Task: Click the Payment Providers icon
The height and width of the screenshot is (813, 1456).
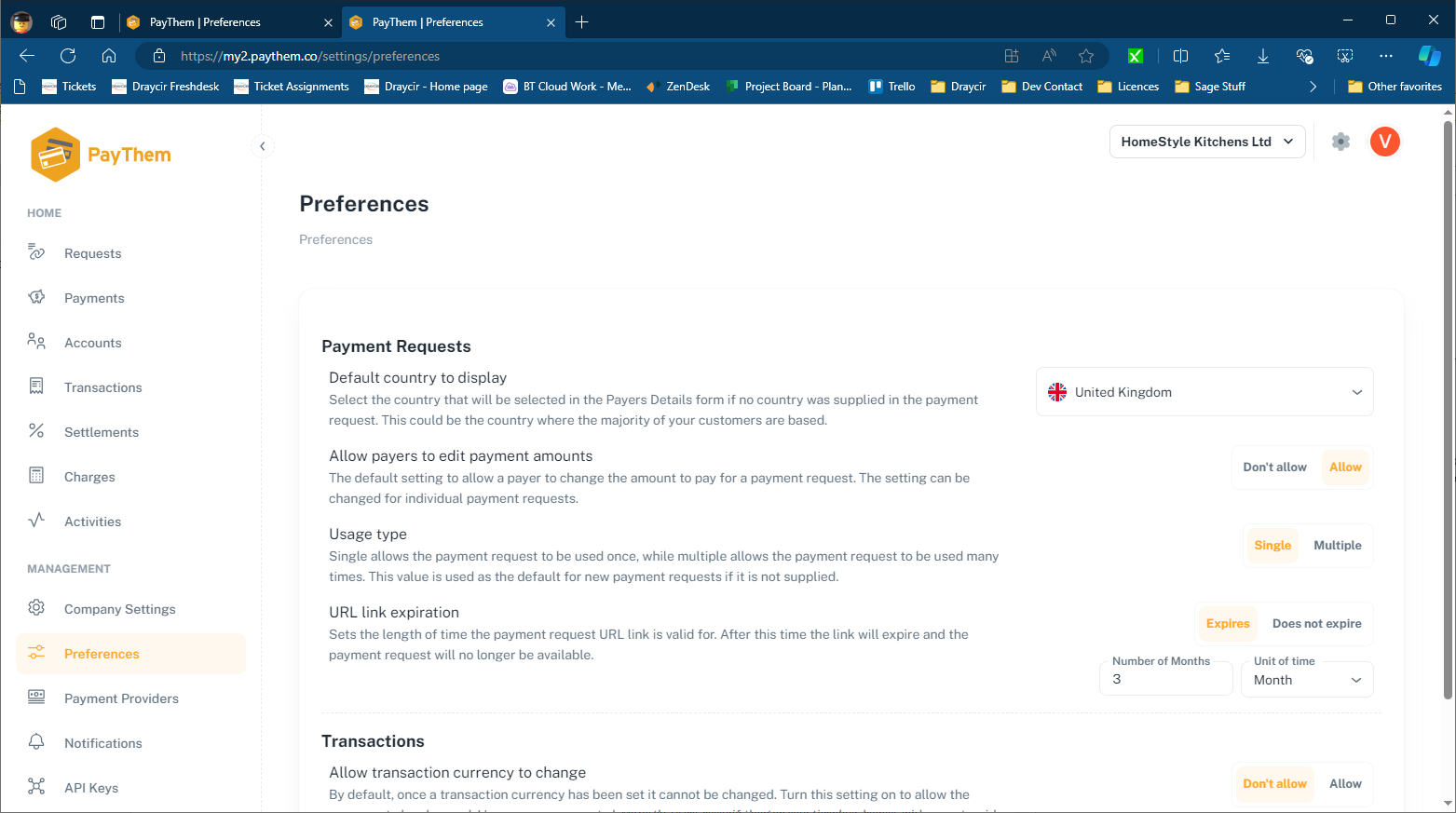Action: click(x=36, y=698)
